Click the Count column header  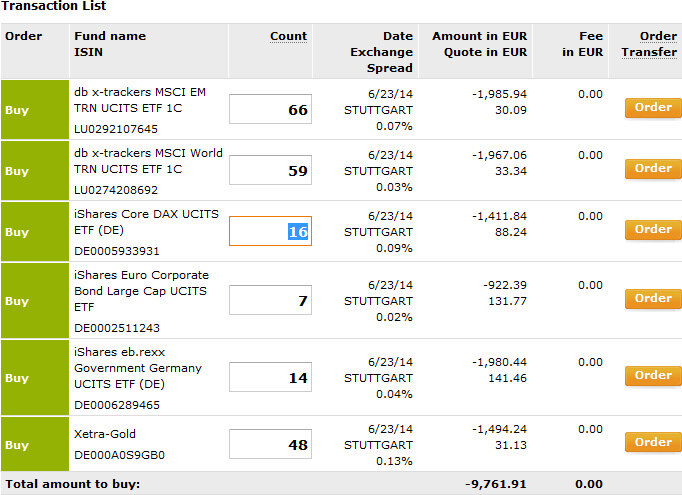[288, 36]
